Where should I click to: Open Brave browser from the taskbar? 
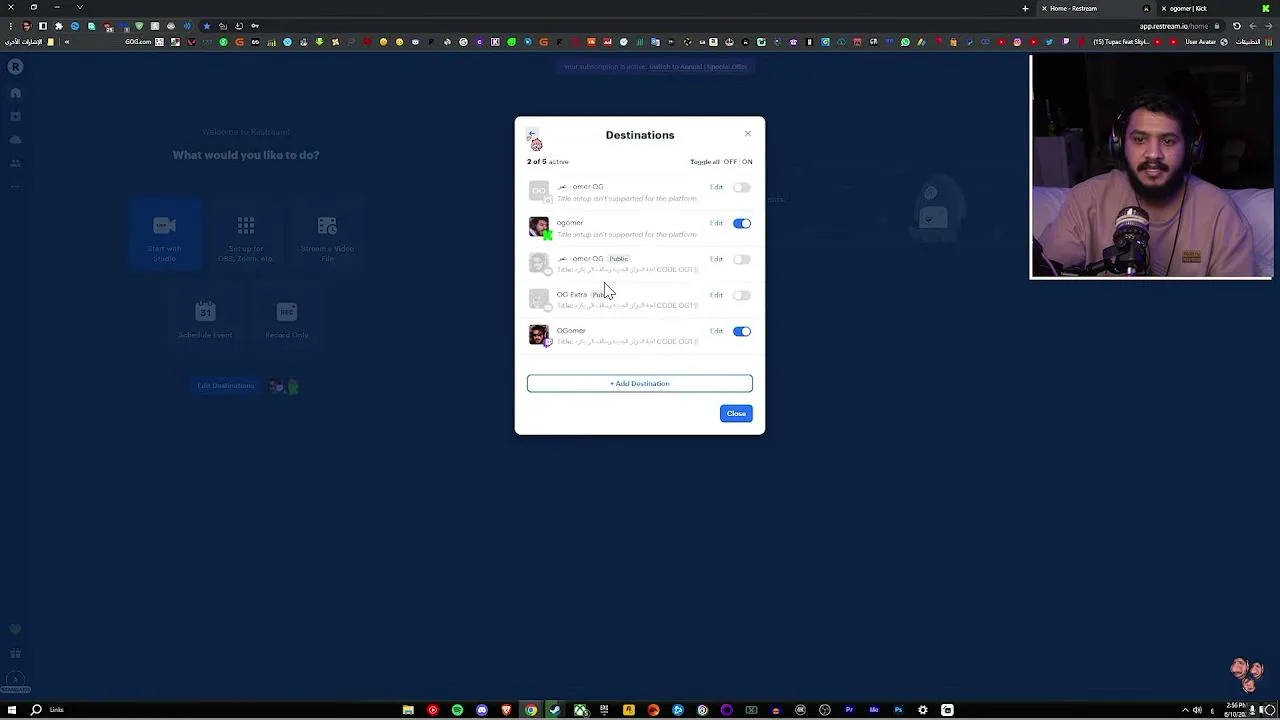click(506, 710)
